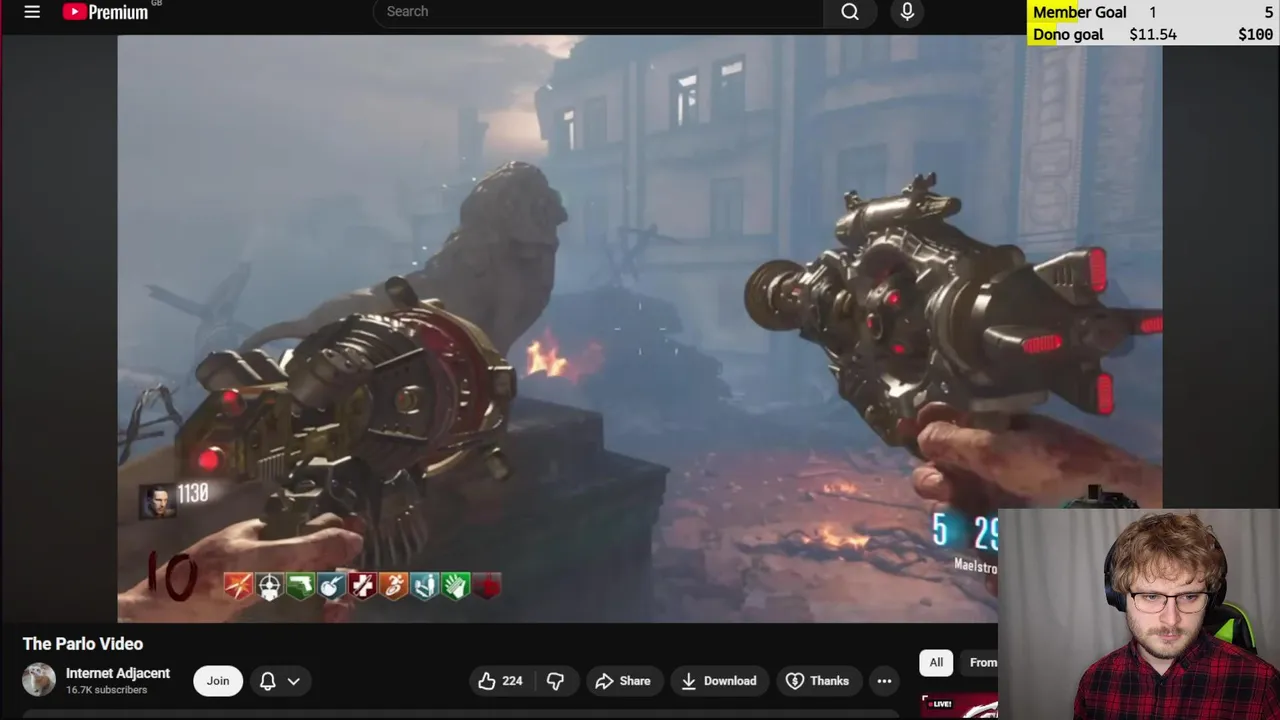This screenshot has width=1280, height=720.
Task: Share The Parlo Video
Action: coord(623,681)
